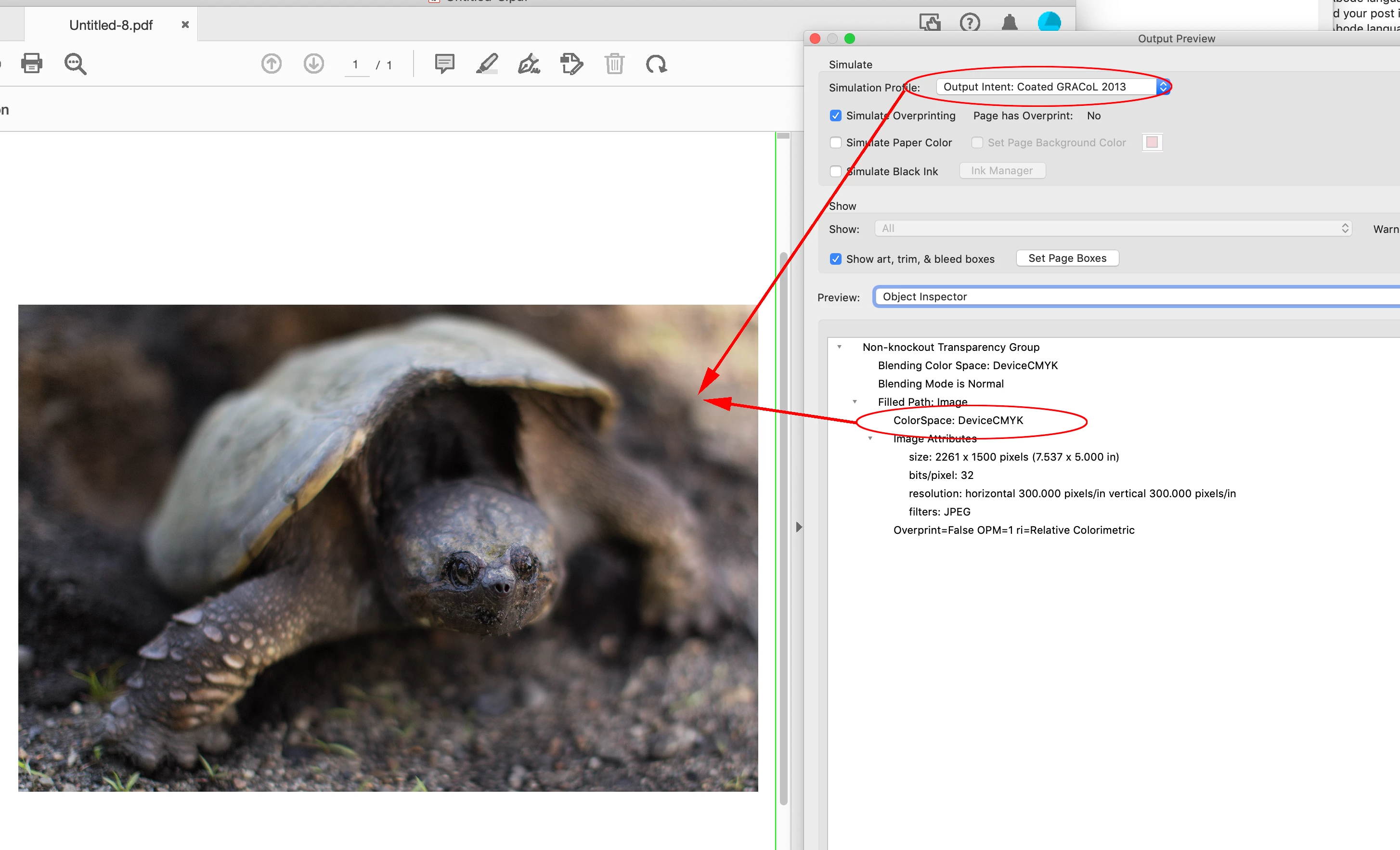Click the Delete page trash icon

click(x=614, y=64)
